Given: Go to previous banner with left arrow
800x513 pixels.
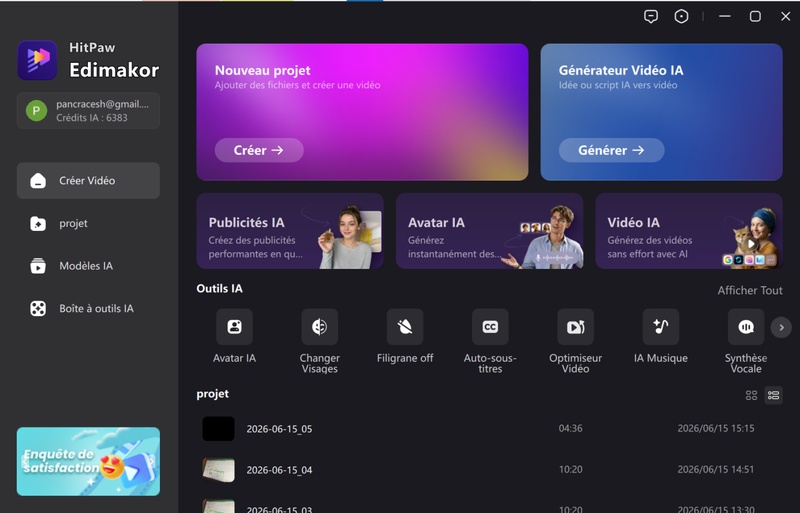Looking at the screenshot, I should [x=25, y=461].
